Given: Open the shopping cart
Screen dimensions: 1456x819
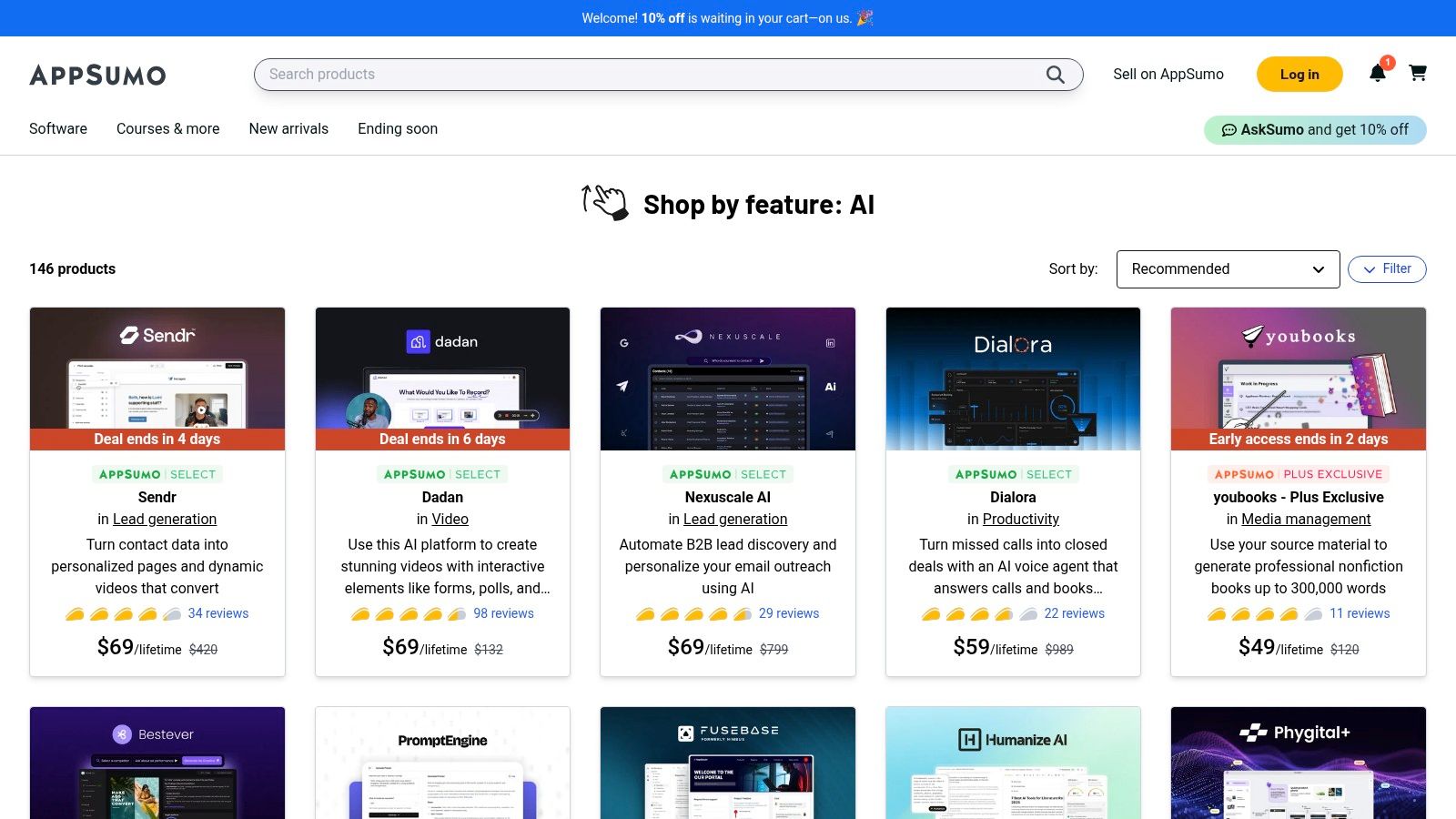Looking at the screenshot, I should [x=1417, y=73].
